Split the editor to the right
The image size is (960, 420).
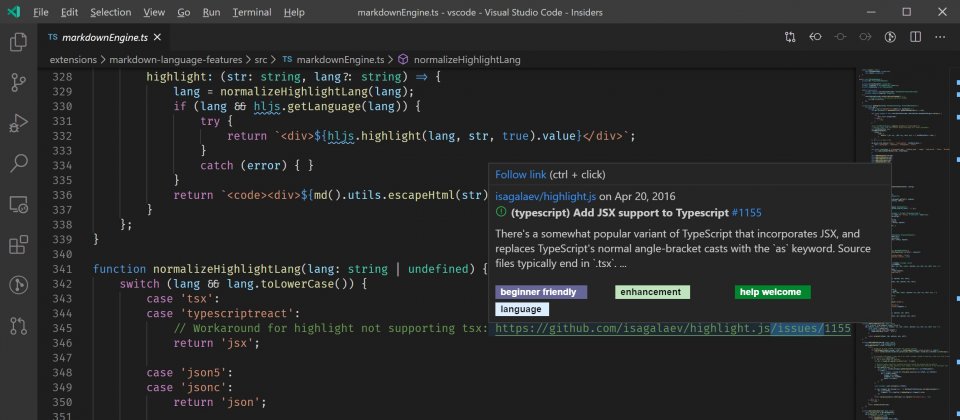point(915,37)
